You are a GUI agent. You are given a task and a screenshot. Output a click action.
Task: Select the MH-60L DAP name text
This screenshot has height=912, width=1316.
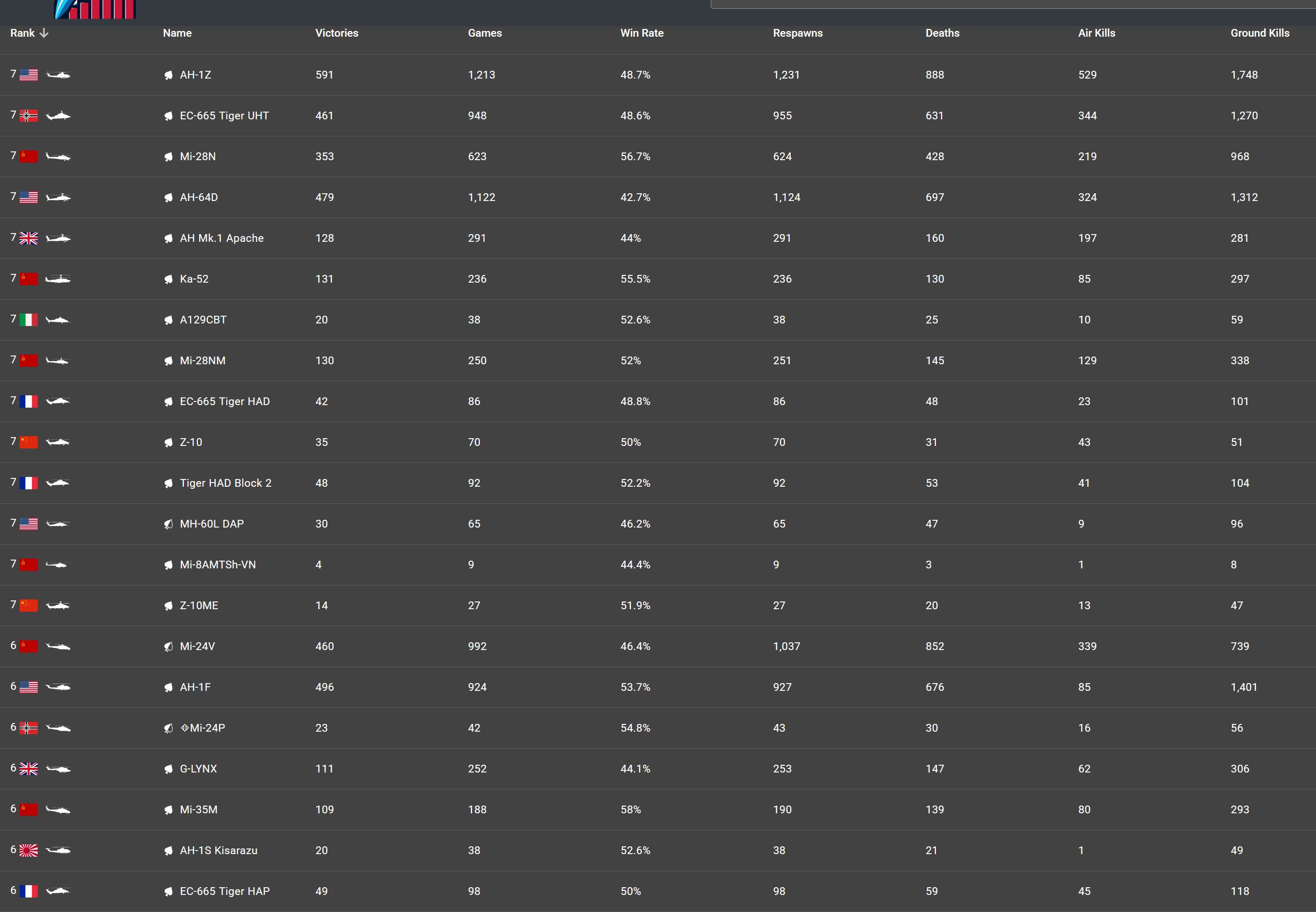pos(212,524)
